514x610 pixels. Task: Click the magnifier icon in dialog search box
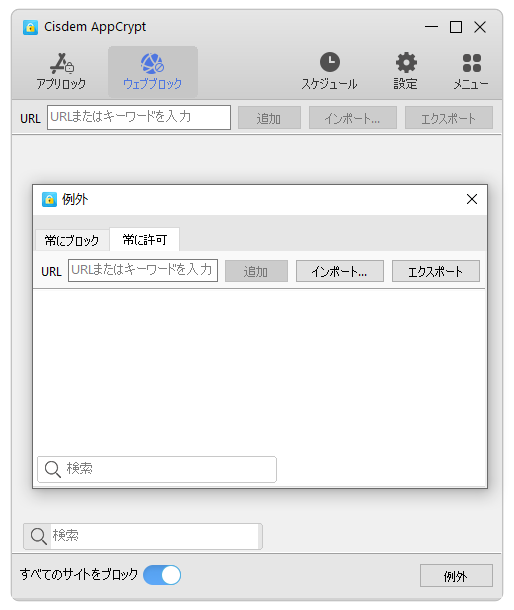53,470
